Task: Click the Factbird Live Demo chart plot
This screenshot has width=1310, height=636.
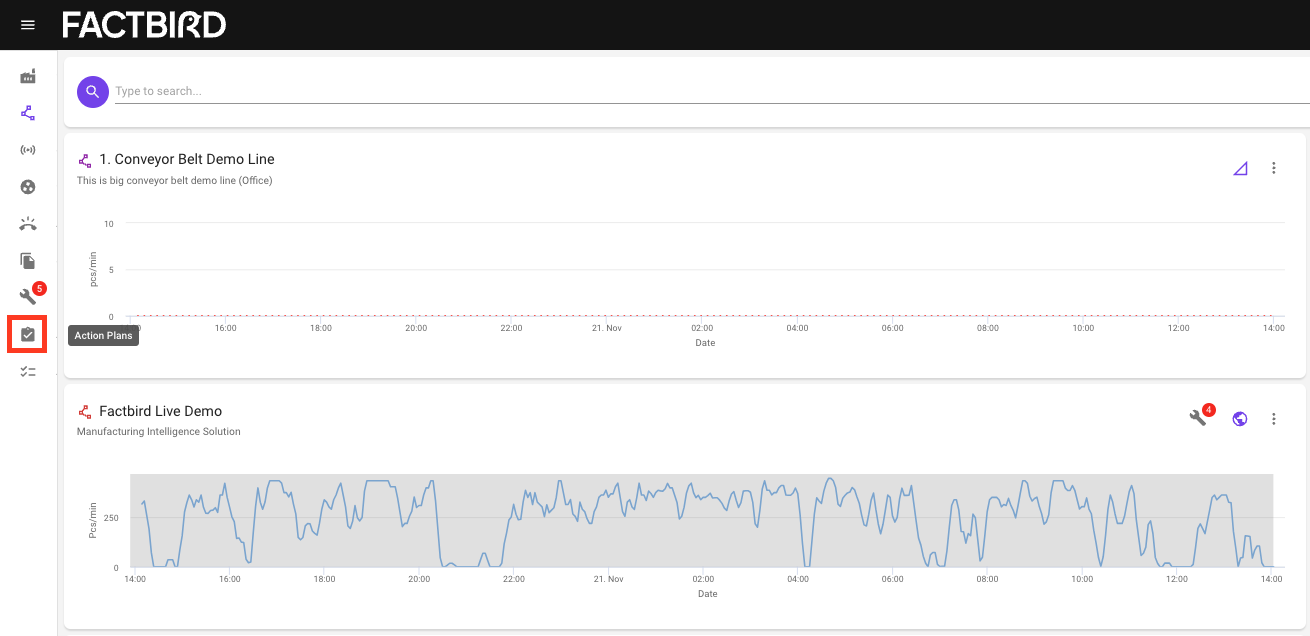Action: (x=702, y=521)
